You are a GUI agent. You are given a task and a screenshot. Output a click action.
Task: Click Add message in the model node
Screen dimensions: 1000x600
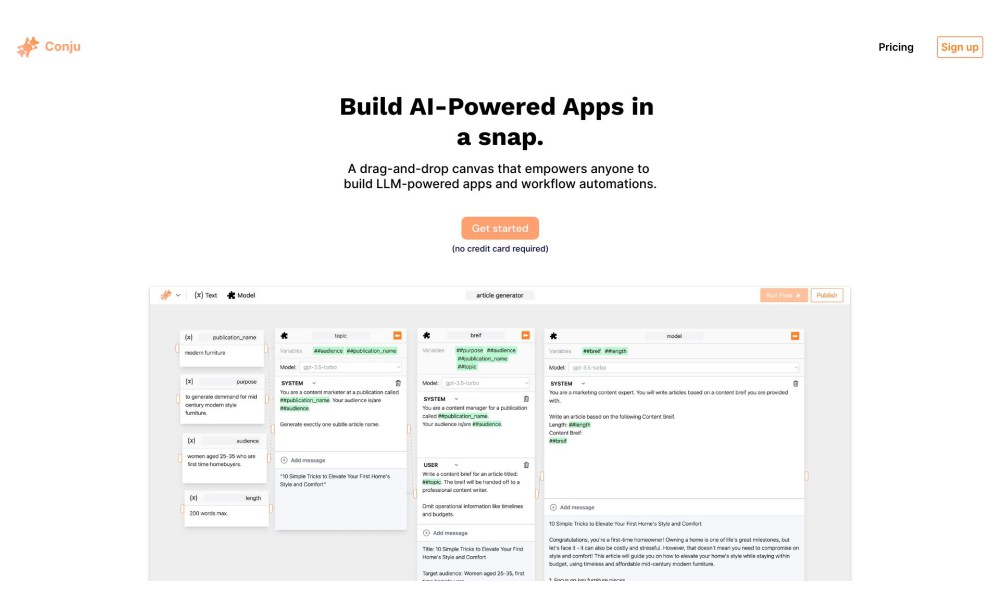[x=572, y=508]
